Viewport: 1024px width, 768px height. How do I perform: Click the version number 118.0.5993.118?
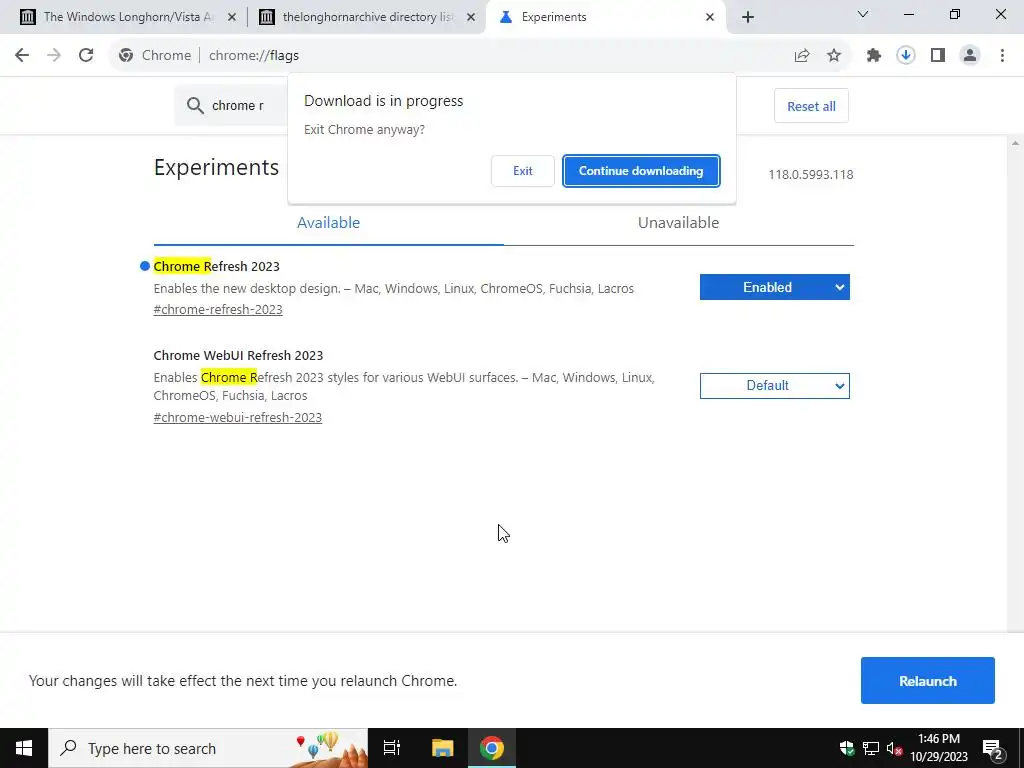tap(810, 175)
